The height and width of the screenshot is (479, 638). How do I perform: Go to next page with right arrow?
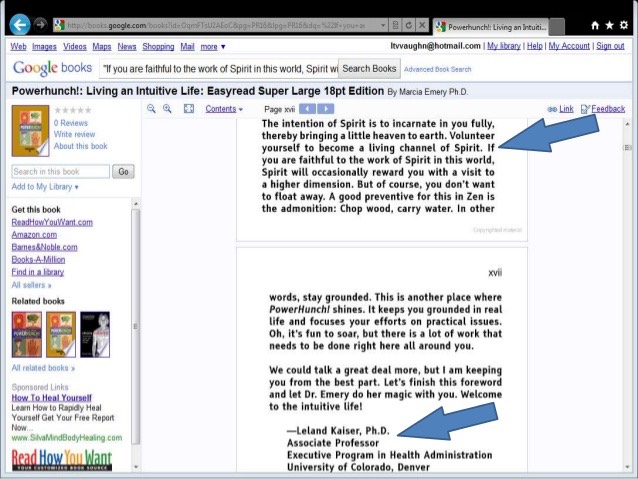(326, 109)
